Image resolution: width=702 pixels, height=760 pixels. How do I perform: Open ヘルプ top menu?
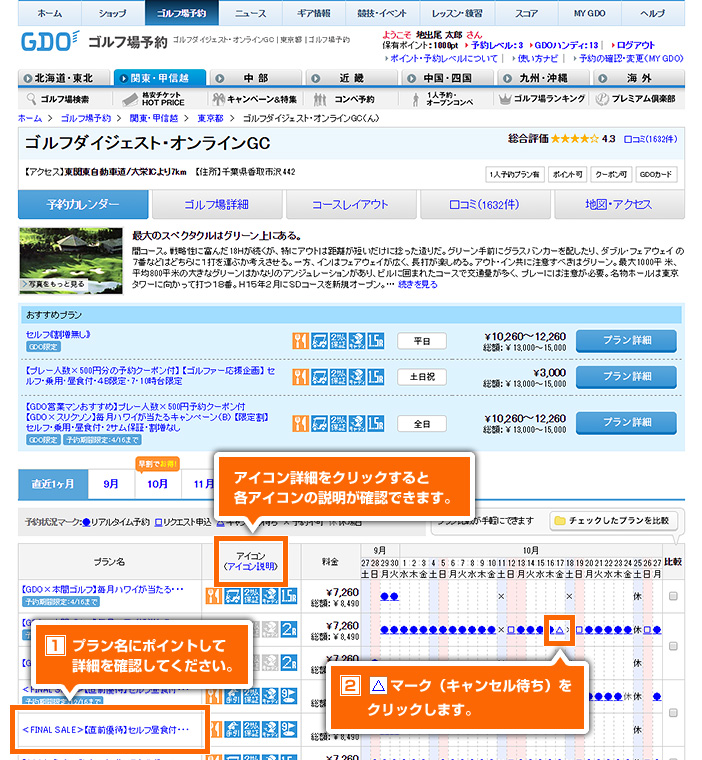click(x=653, y=13)
